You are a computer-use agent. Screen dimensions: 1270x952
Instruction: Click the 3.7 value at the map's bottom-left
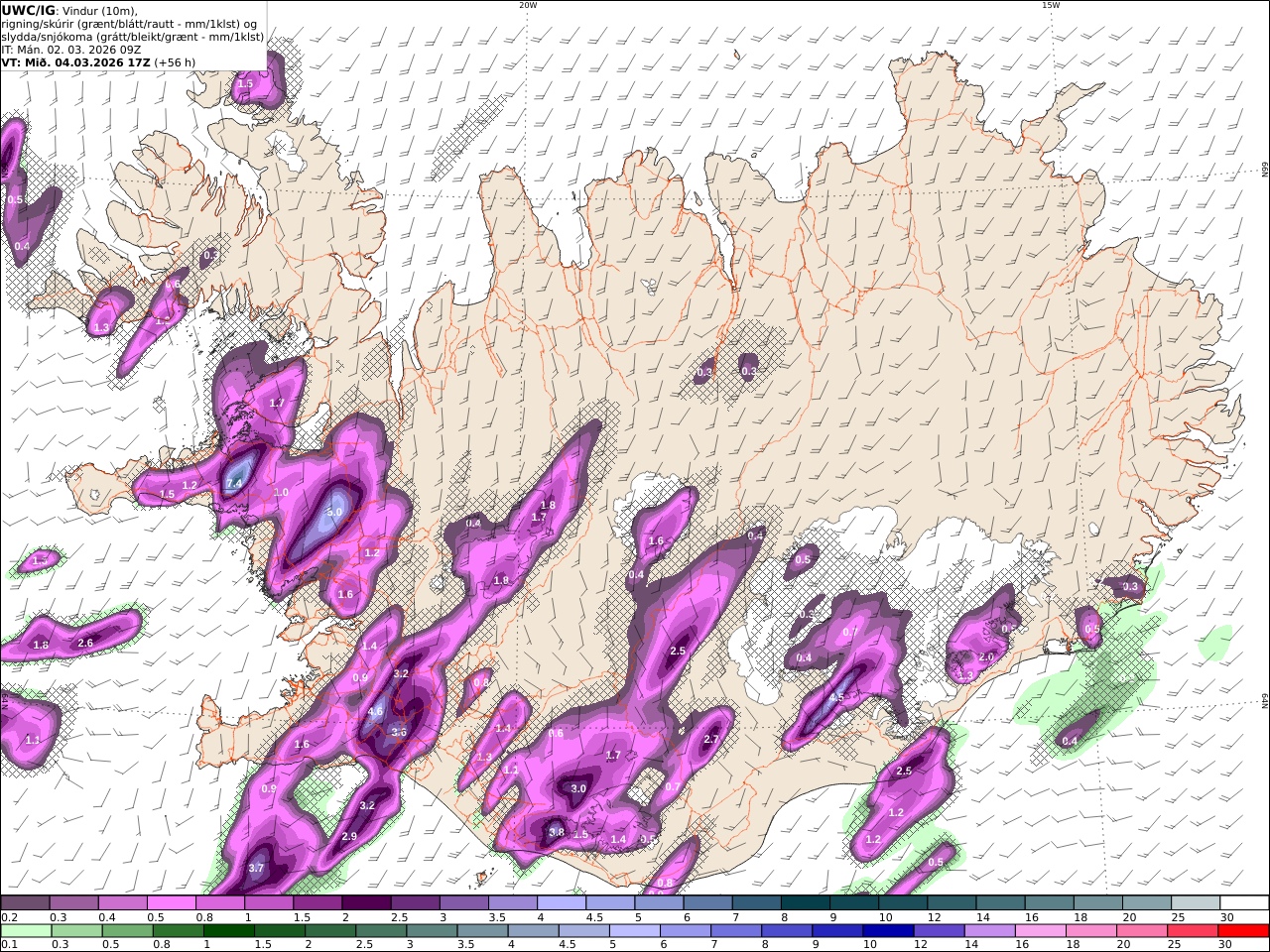(256, 868)
